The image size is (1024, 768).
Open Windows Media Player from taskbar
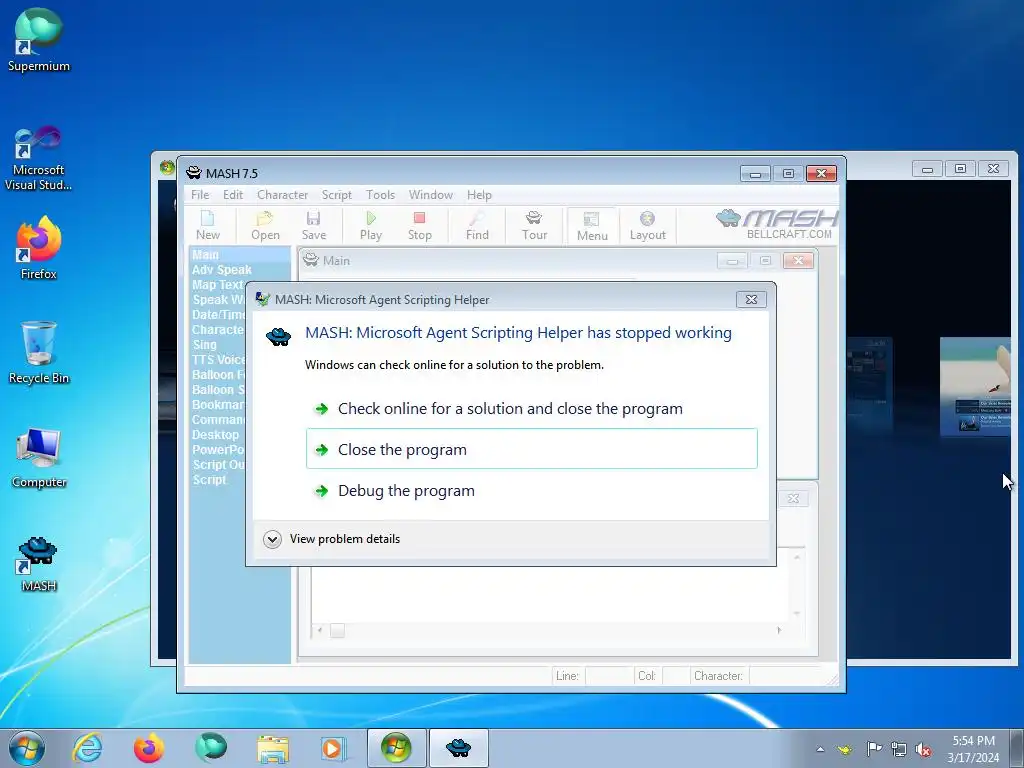(334, 748)
